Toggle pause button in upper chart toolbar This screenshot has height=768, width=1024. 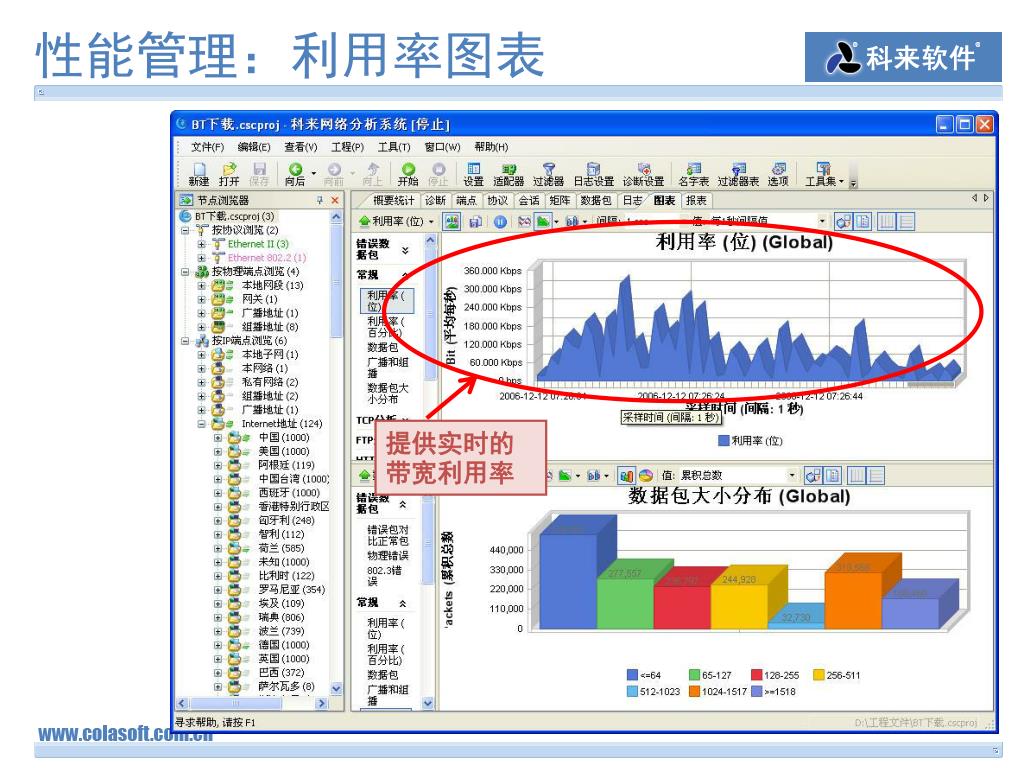[500, 221]
